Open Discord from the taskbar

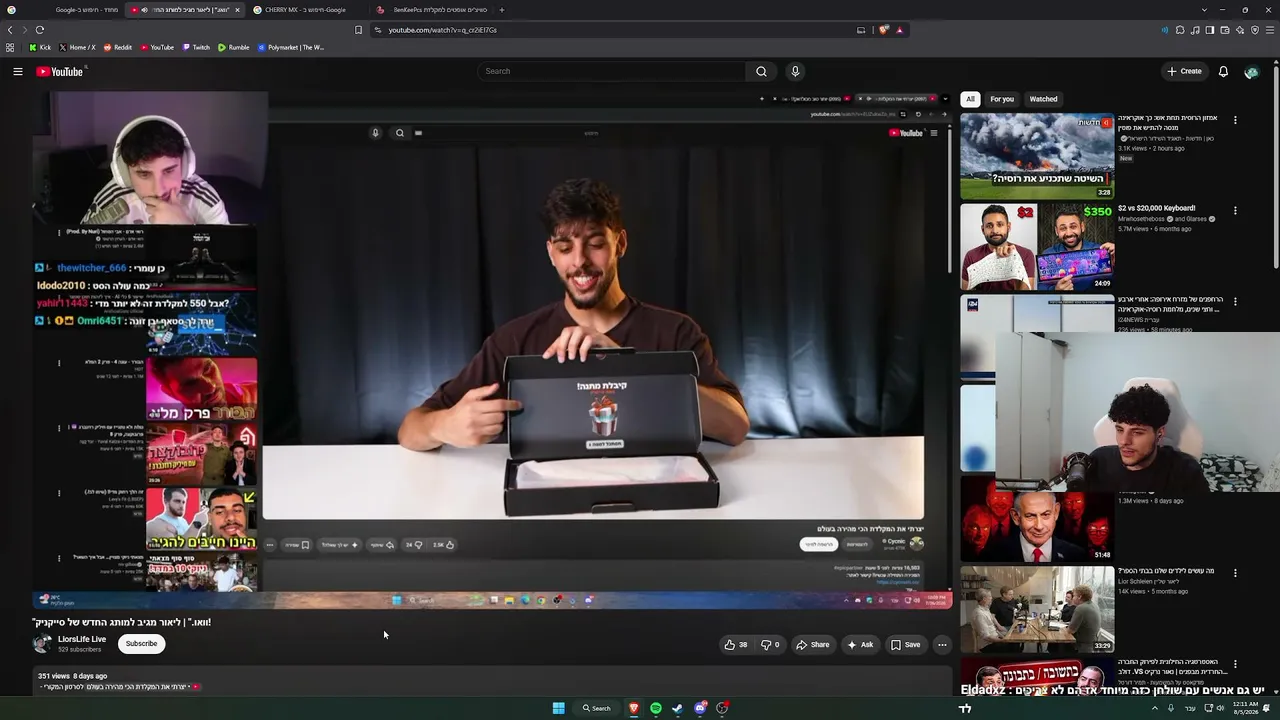click(x=700, y=708)
